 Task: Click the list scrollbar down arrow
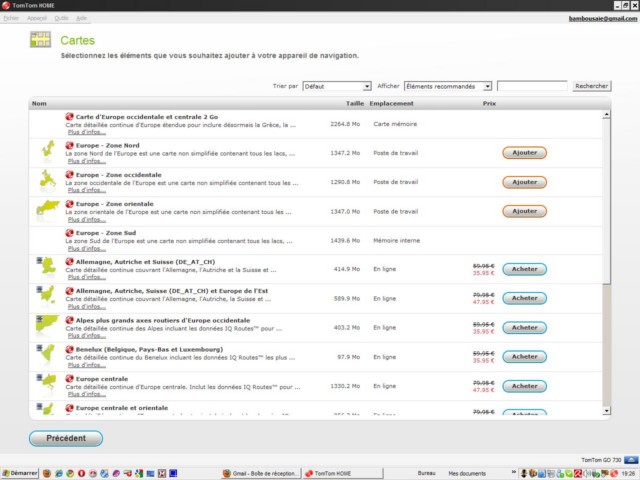607,411
